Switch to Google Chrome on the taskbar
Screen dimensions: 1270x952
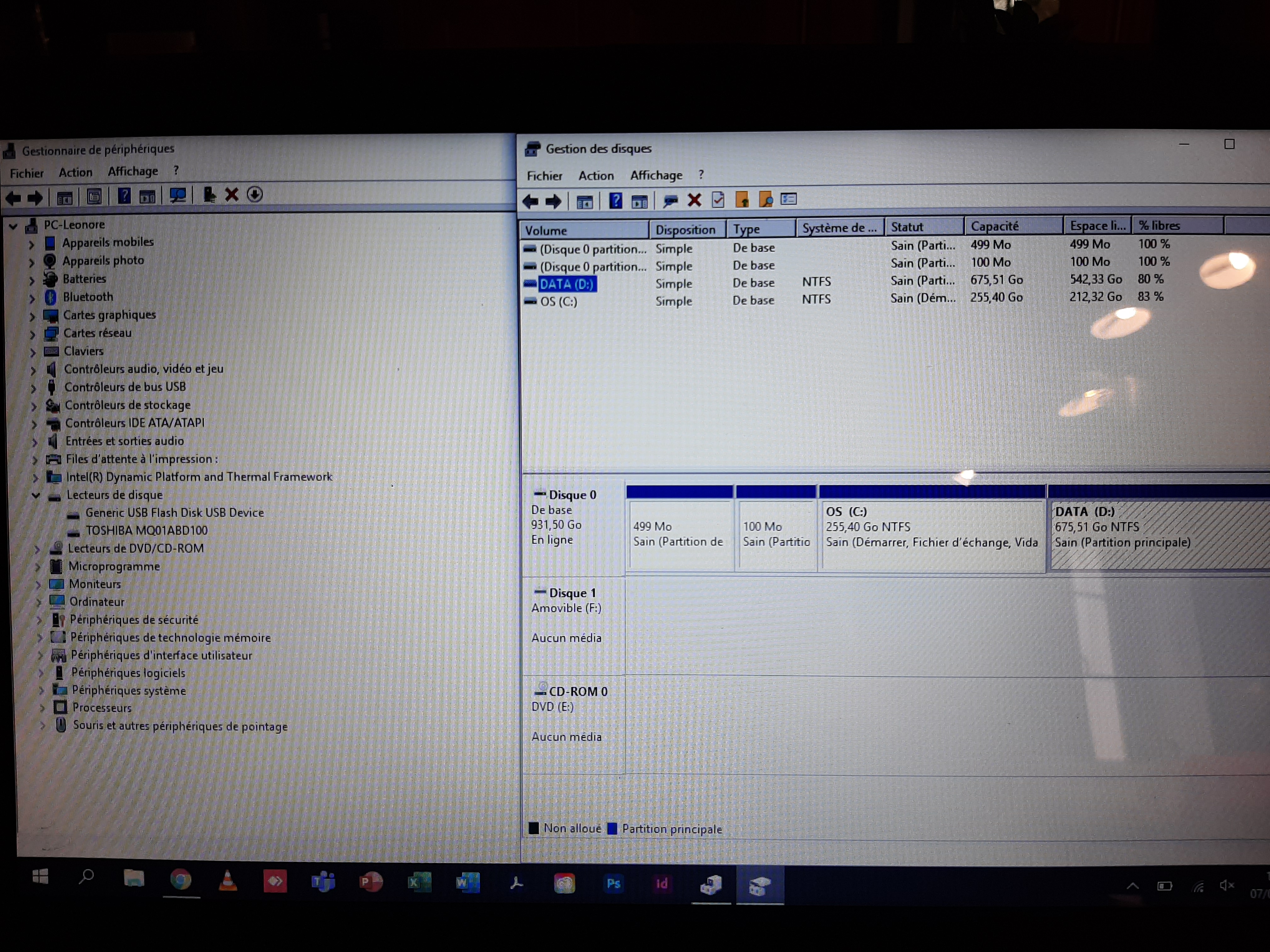click(181, 880)
